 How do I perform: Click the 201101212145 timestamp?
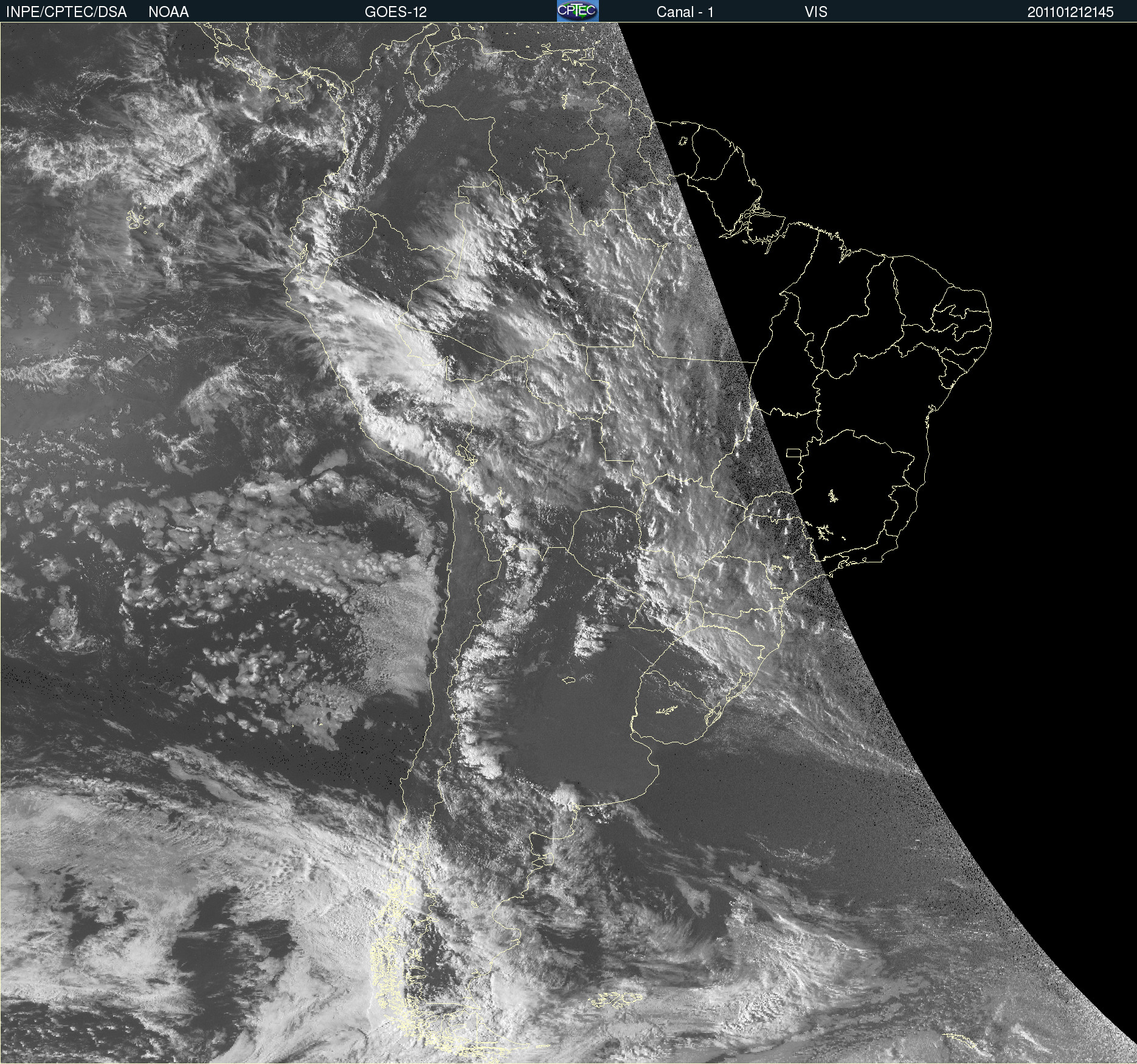click(x=1071, y=12)
